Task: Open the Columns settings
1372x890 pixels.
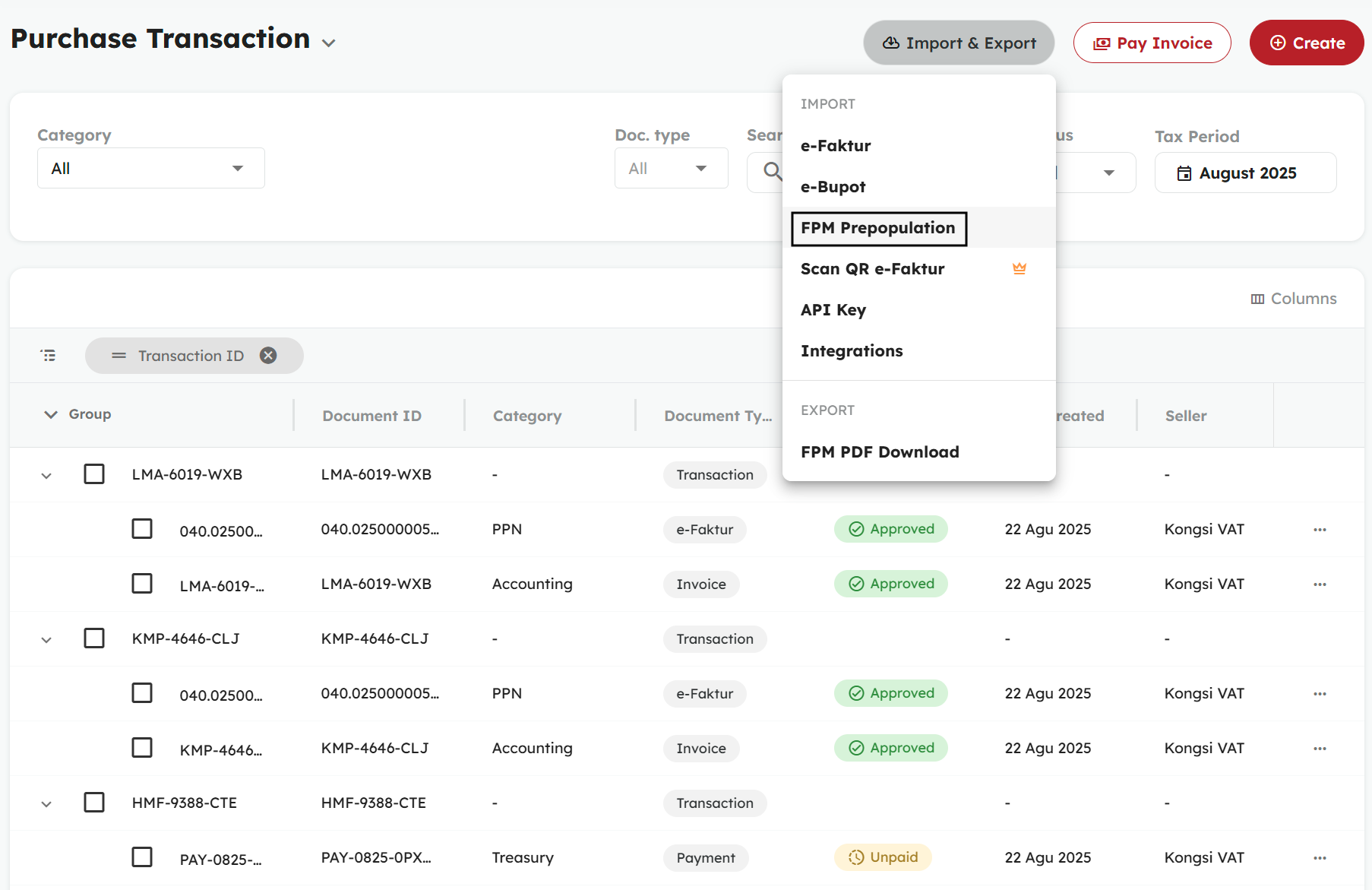Action: click(1294, 299)
